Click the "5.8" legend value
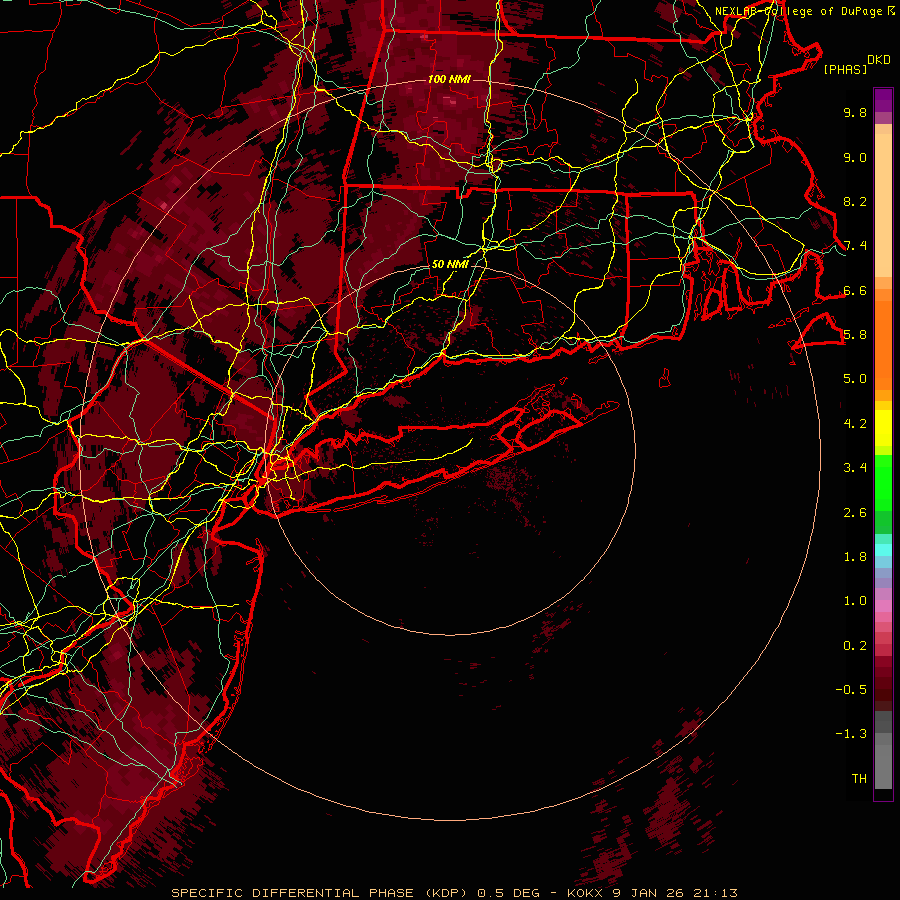The height and width of the screenshot is (900, 900). coord(855,335)
